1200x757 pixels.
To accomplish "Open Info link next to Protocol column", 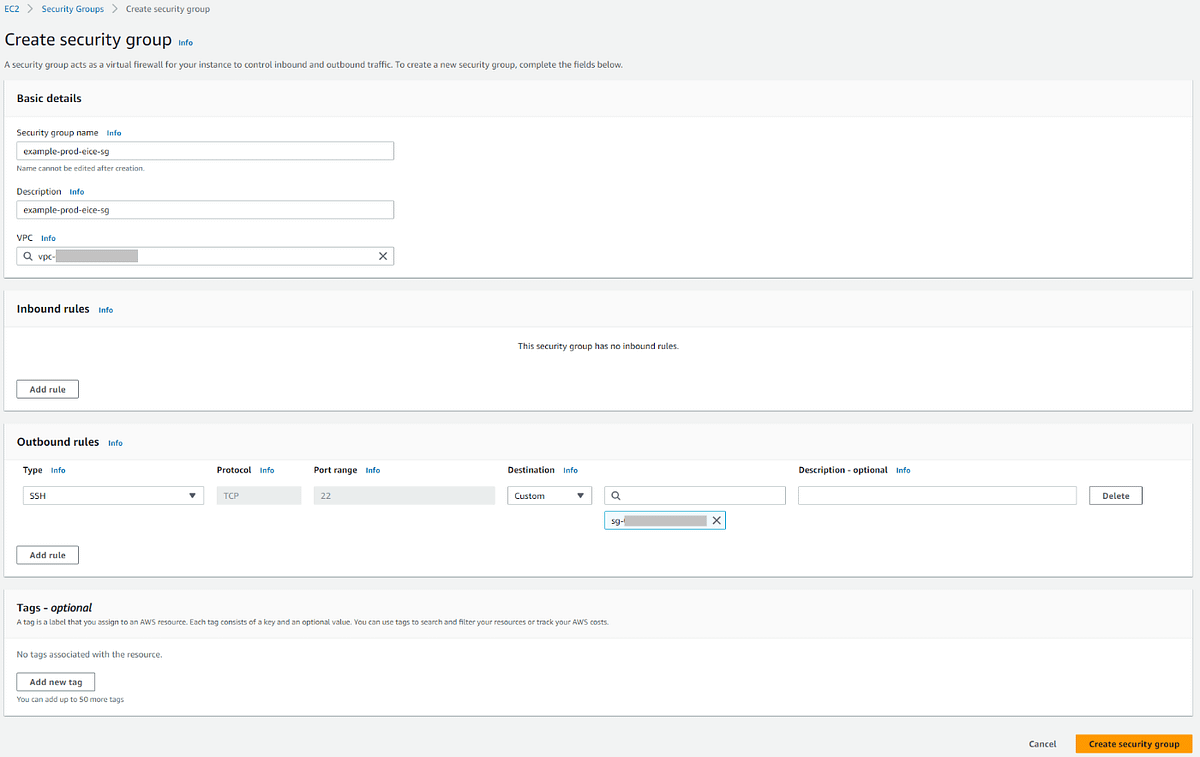I will (267, 470).
